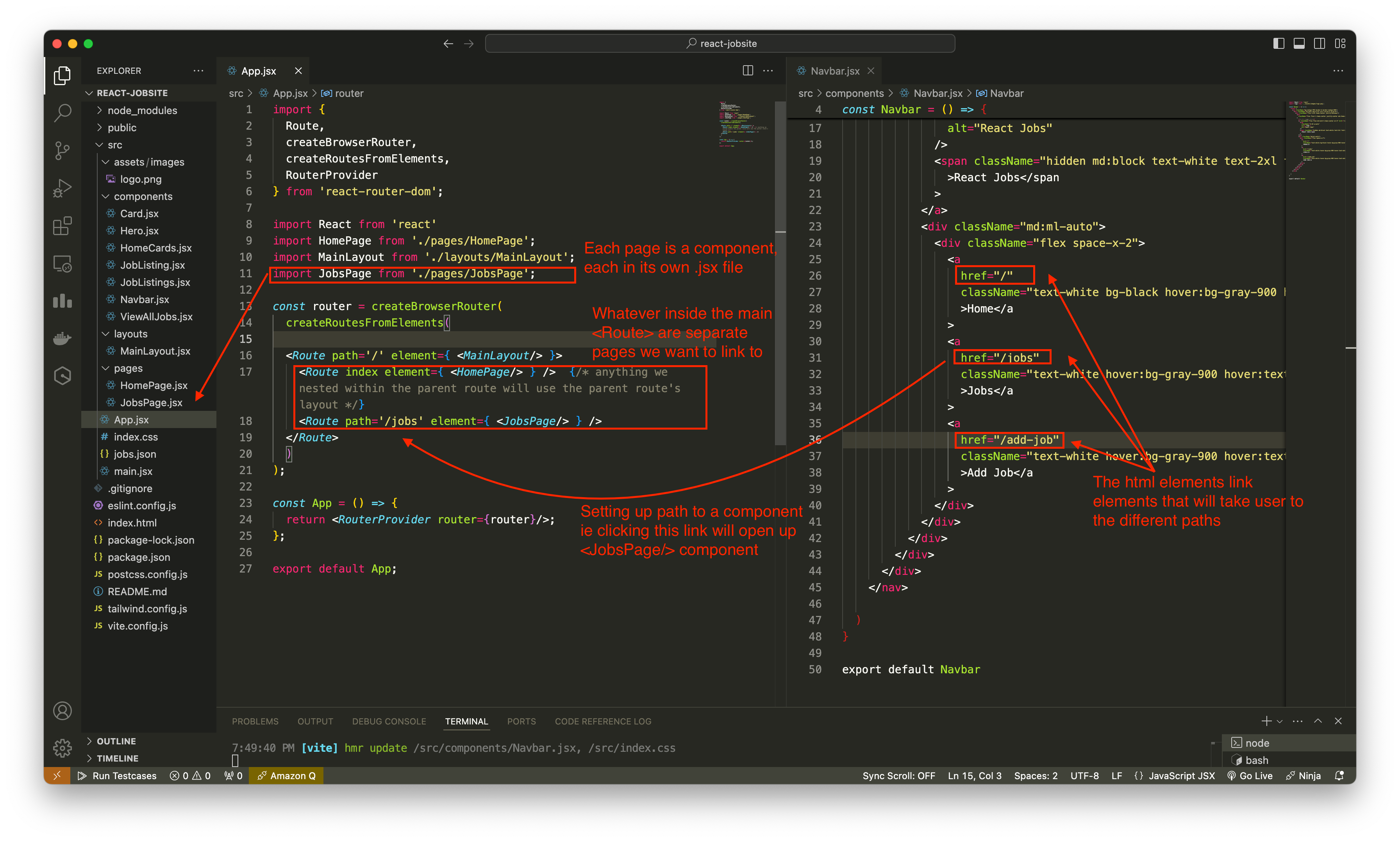This screenshot has width=1400, height=842.
Task: Toggle primary side bar visibility
Action: tap(1278, 44)
